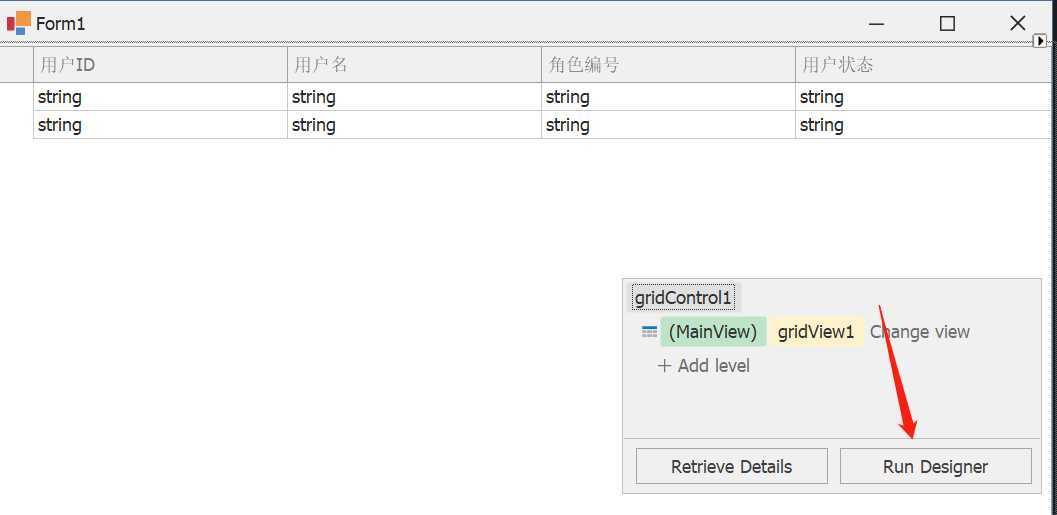Click the Form1 title bar text
Viewport: 1057px width, 515px height.
tap(61, 24)
